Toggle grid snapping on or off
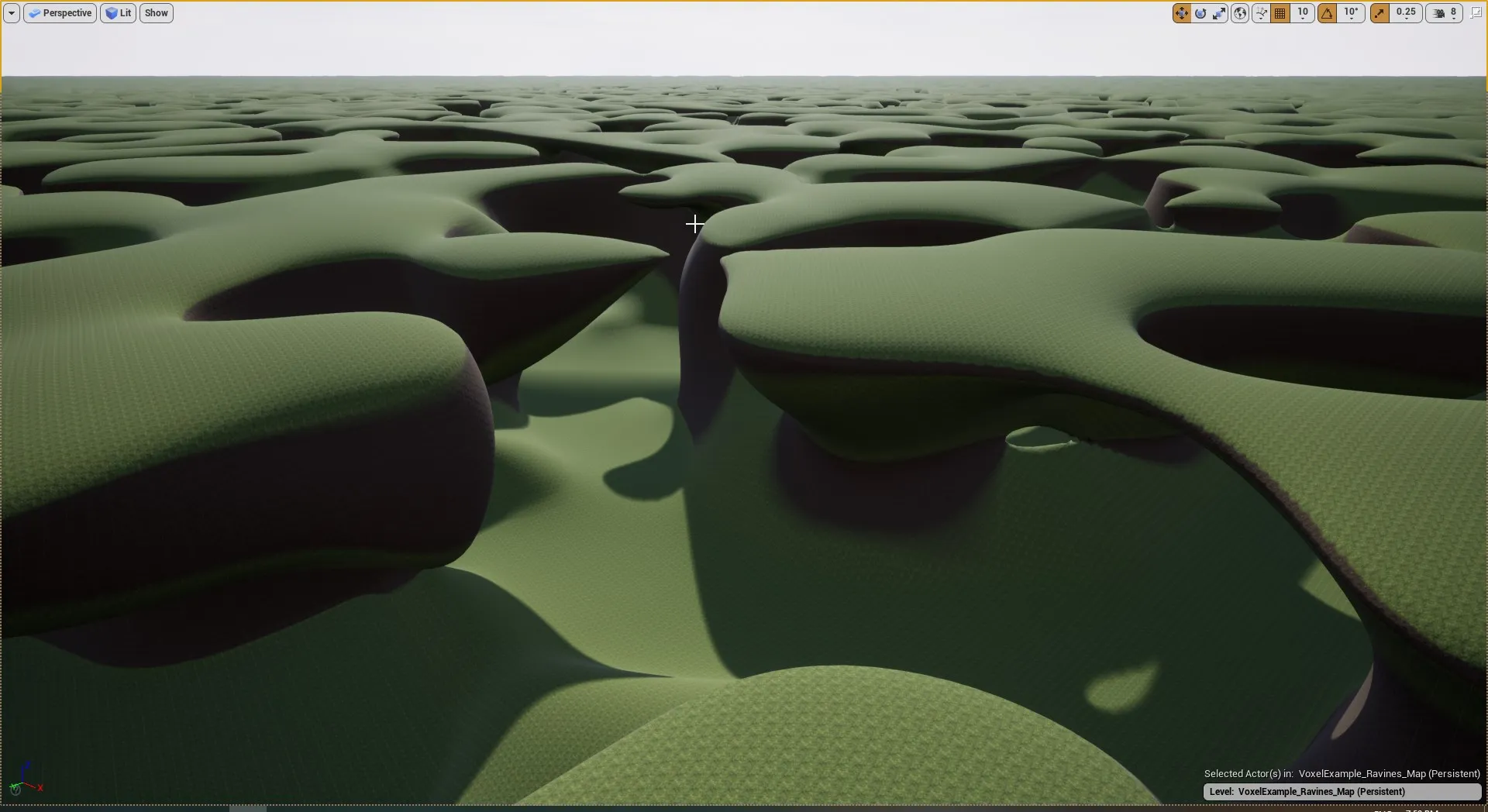1488x812 pixels. tap(1280, 13)
